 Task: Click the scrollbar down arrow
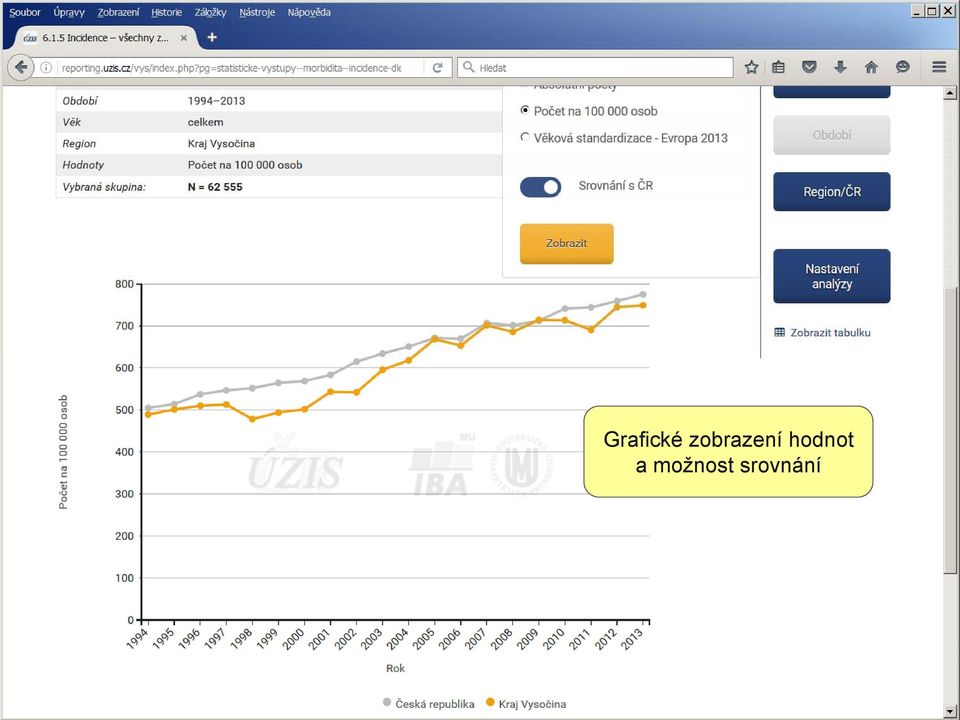950,711
